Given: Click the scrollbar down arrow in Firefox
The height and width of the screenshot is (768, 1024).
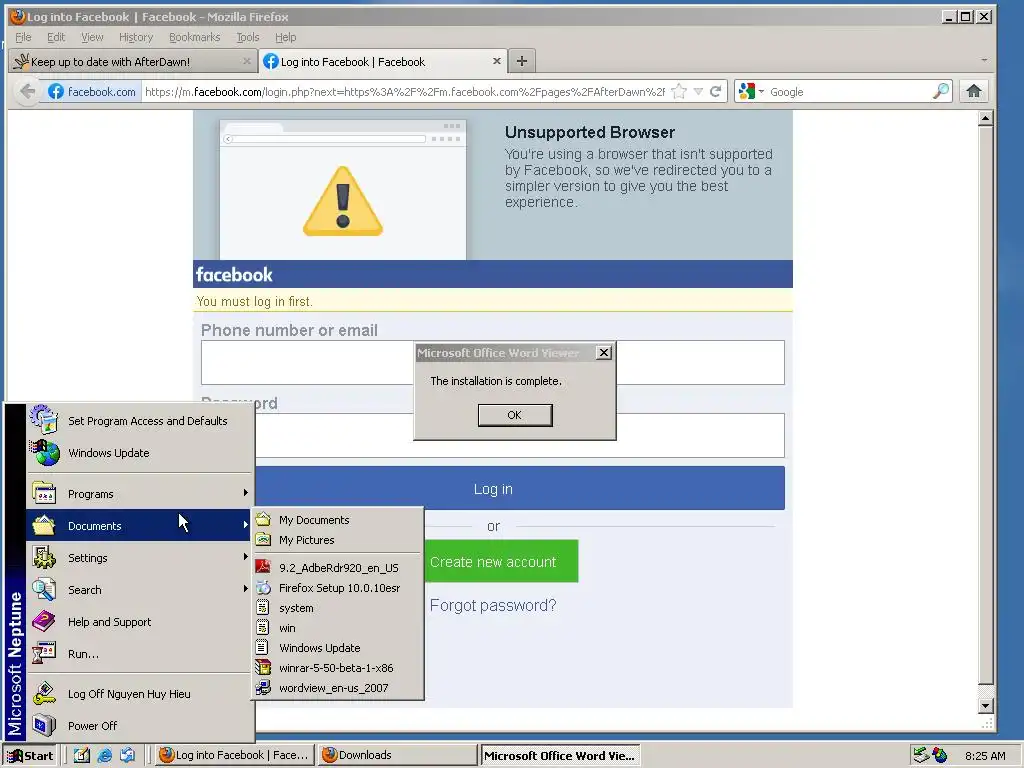Looking at the screenshot, I should (985, 705).
